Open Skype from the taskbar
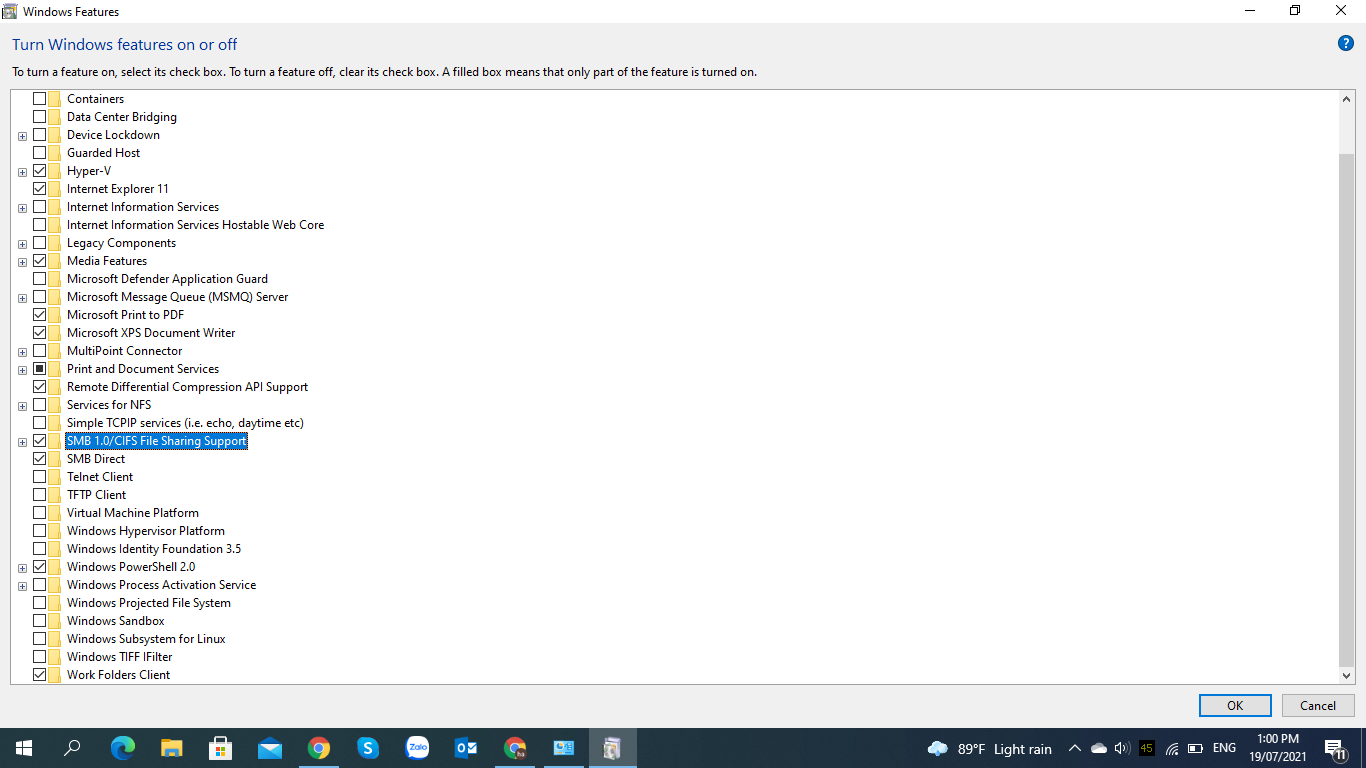 tap(368, 748)
